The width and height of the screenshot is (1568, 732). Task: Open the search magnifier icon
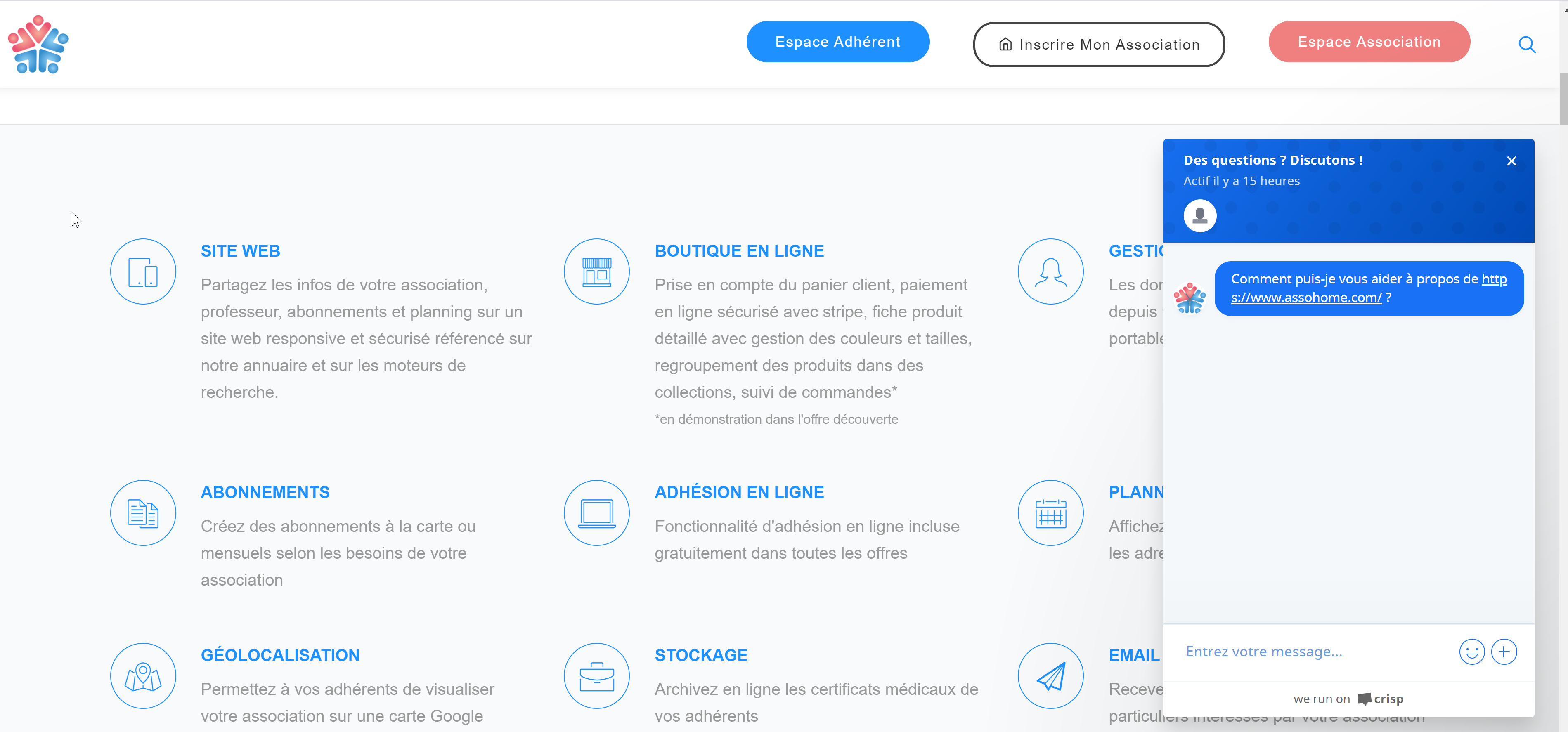point(1526,45)
